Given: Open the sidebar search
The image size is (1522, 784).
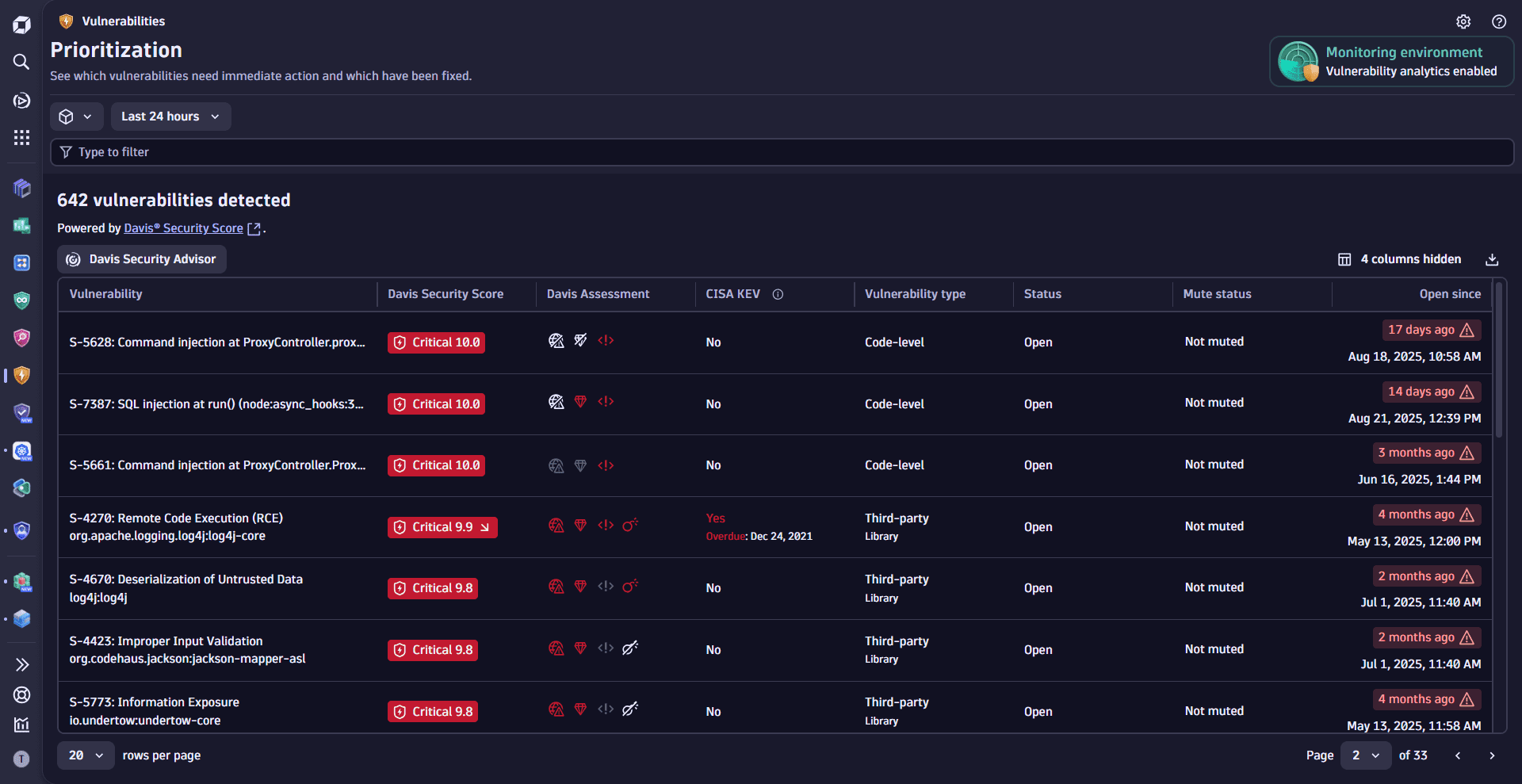Looking at the screenshot, I should 21,62.
